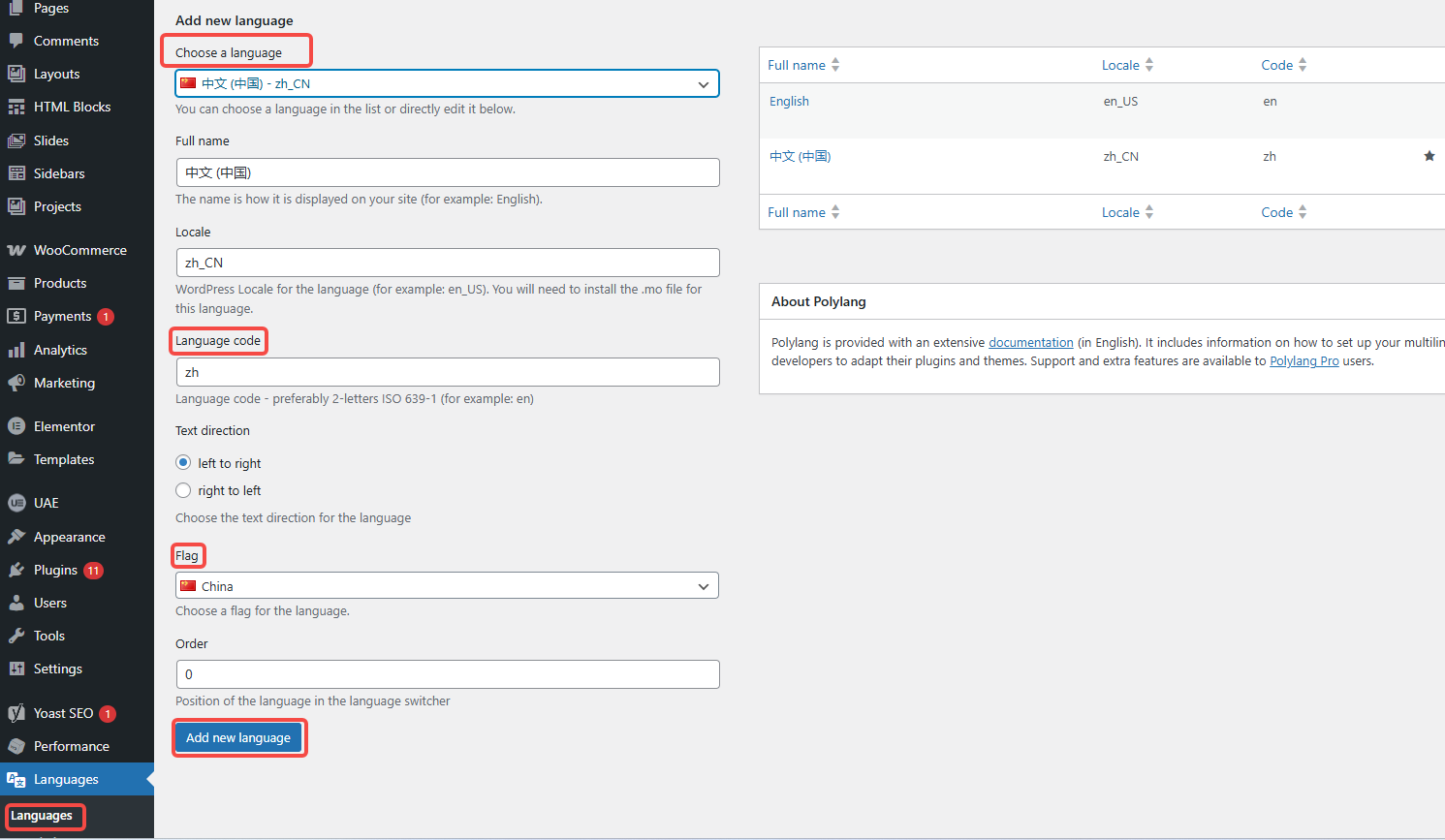Select the right to left text direction
The height and width of the screenshot is (840, 1445).
tap(183, 490)
